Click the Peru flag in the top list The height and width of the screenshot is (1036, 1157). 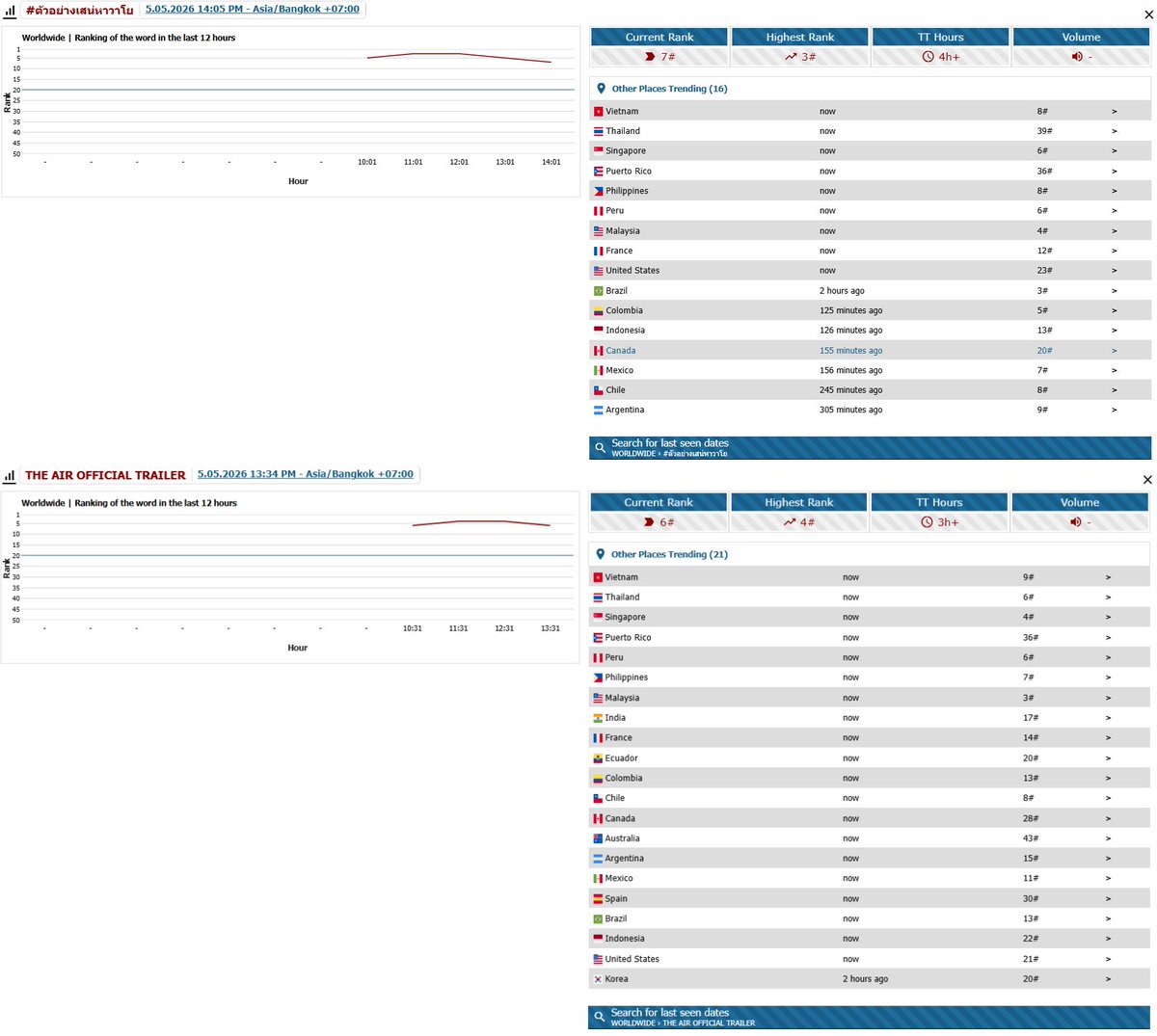click(599, 211)
